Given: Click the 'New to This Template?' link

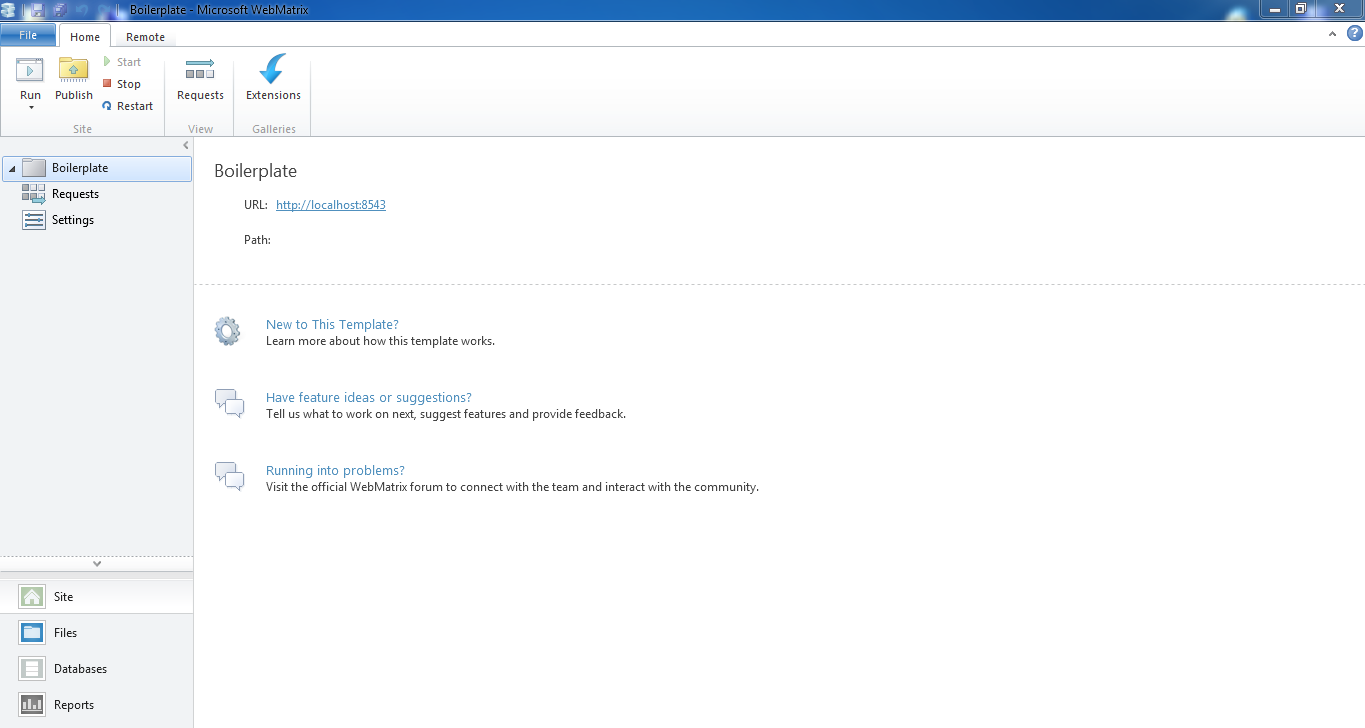Looking at the screenshot, I should 332,325.
